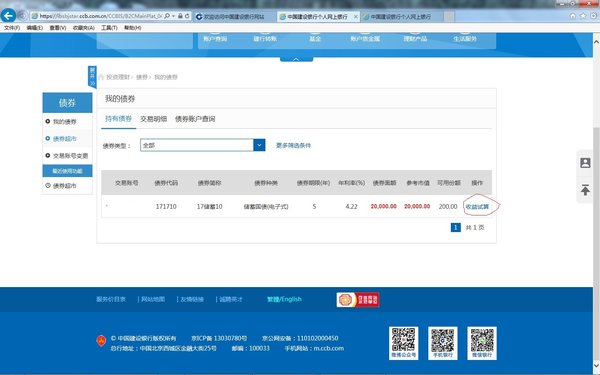The height and width of the screenshot is (375, 600).
Task: Open the online customer service person icon
Action: [x=585, y=163]
